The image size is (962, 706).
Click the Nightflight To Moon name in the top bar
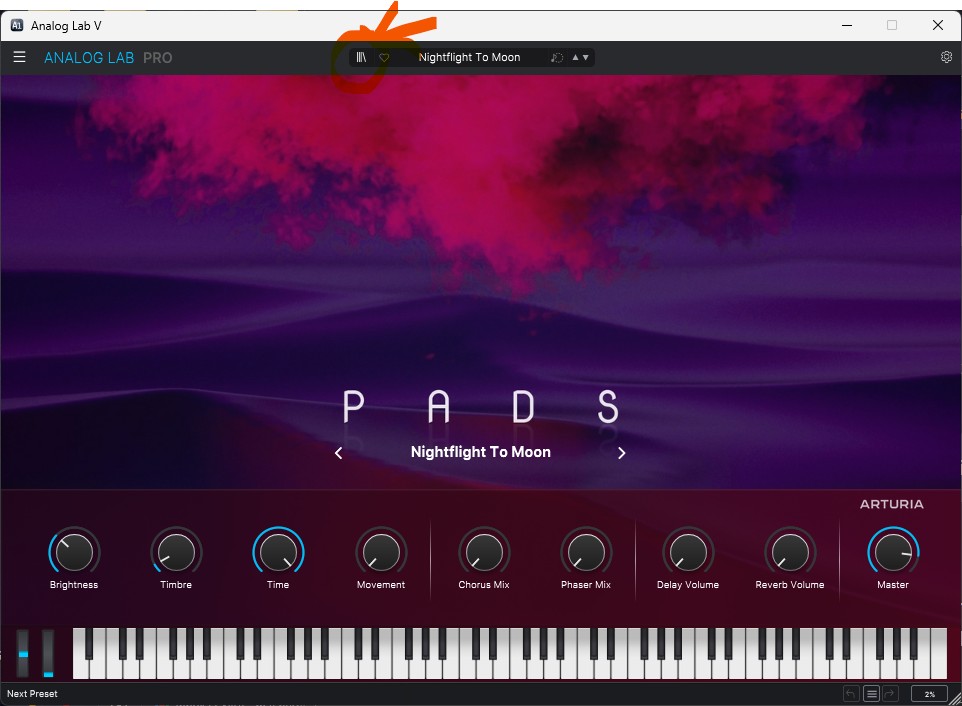click(x=469, y=57)
